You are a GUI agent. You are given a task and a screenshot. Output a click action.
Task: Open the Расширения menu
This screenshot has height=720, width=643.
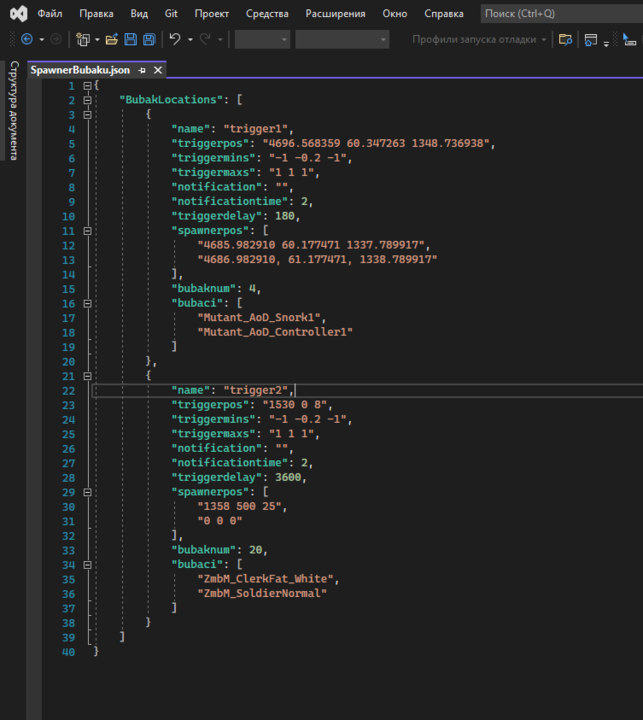click(x=335, y=14)
